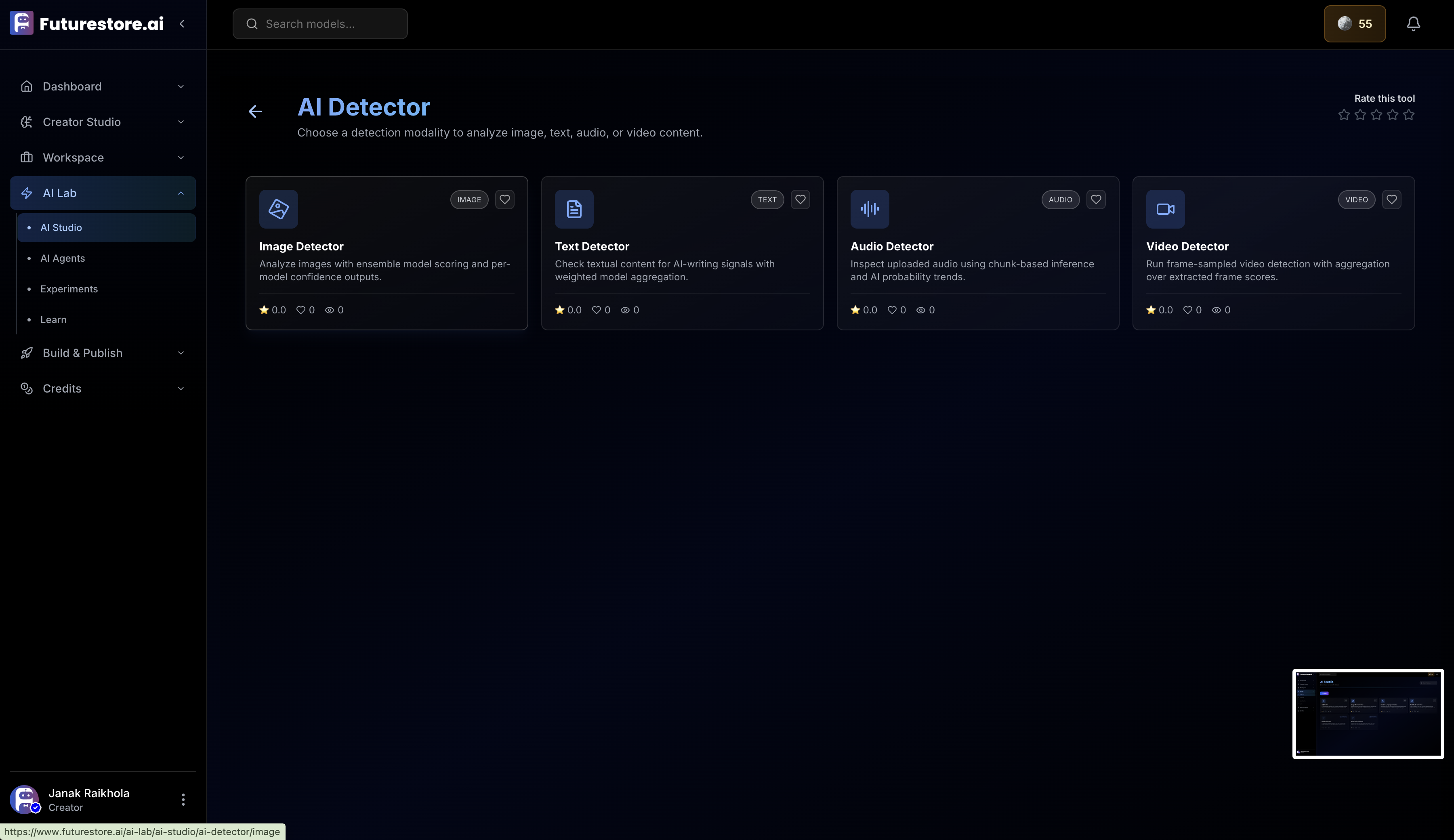Rate this tool three stars
1454x840 pixels.
[1376, 115]
